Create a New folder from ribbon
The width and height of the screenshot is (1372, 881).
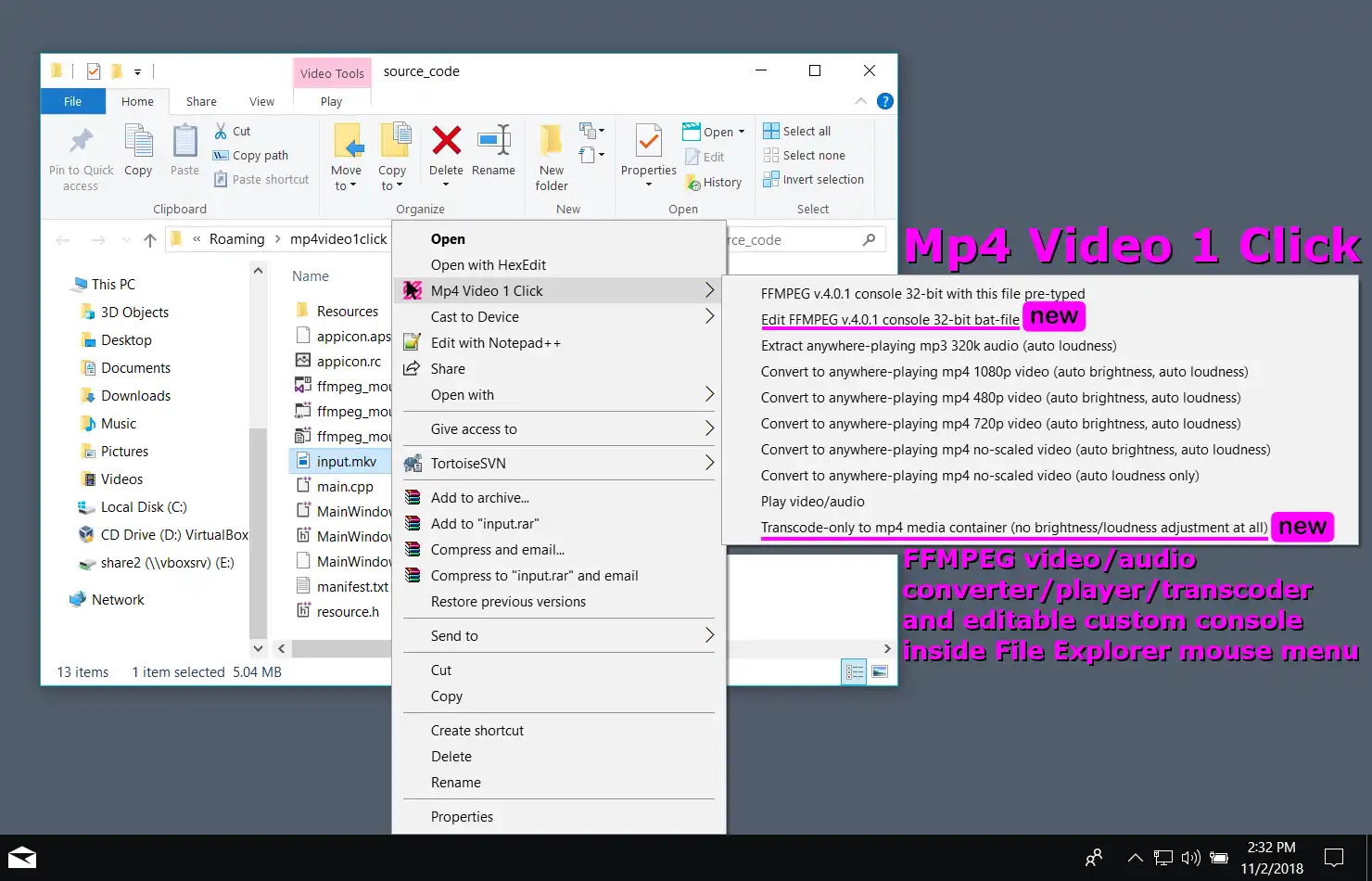(552, 158)
